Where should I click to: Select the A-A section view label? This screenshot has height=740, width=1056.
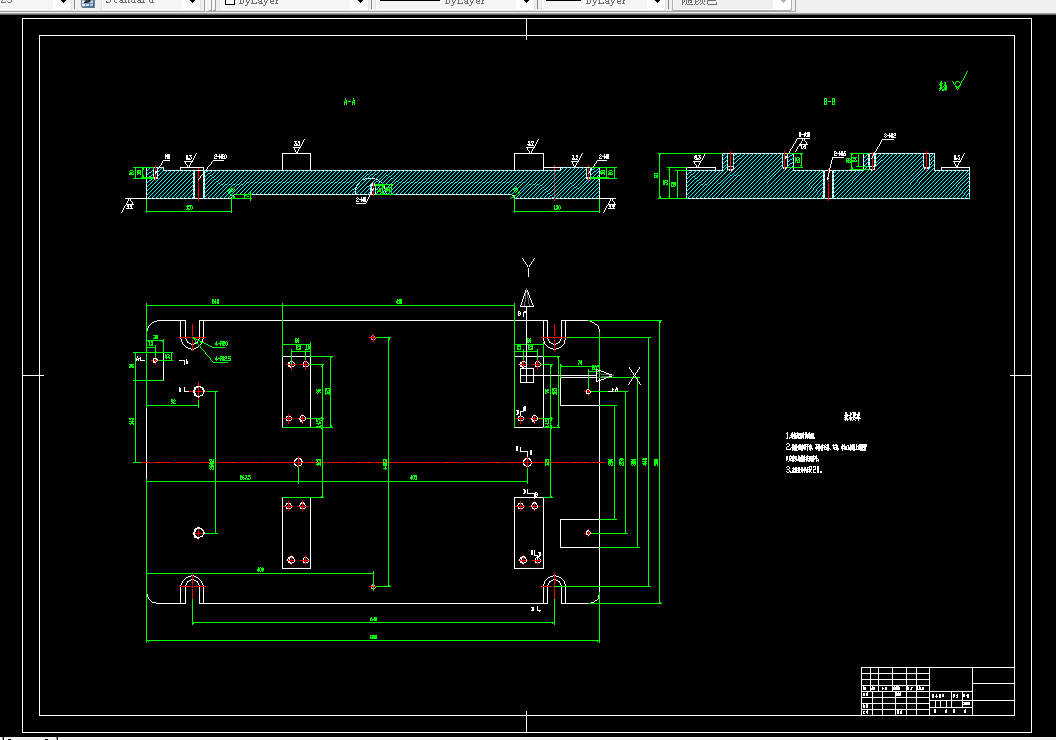click(x=350, y=102)
